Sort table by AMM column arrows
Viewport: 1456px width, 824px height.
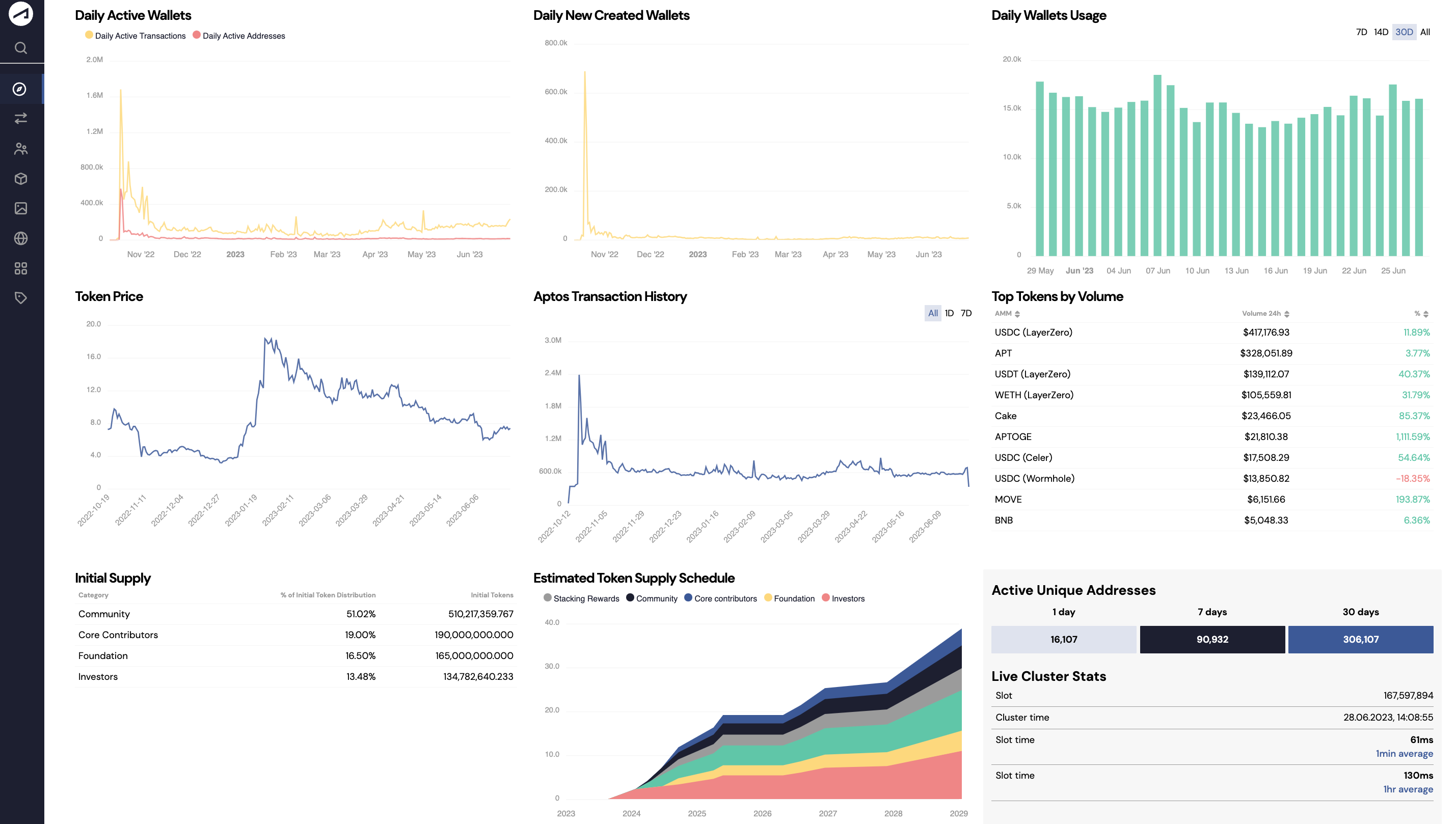[x=1017, y=314]
